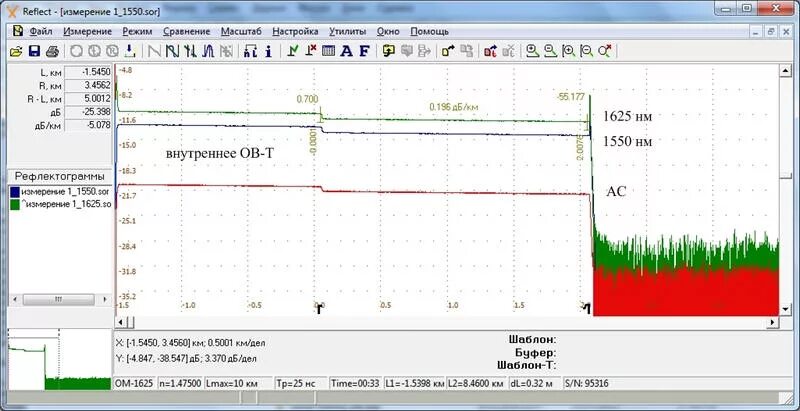
Task: Select trace измерение 1_1550.sor in the list
Action: pos(65,192)
